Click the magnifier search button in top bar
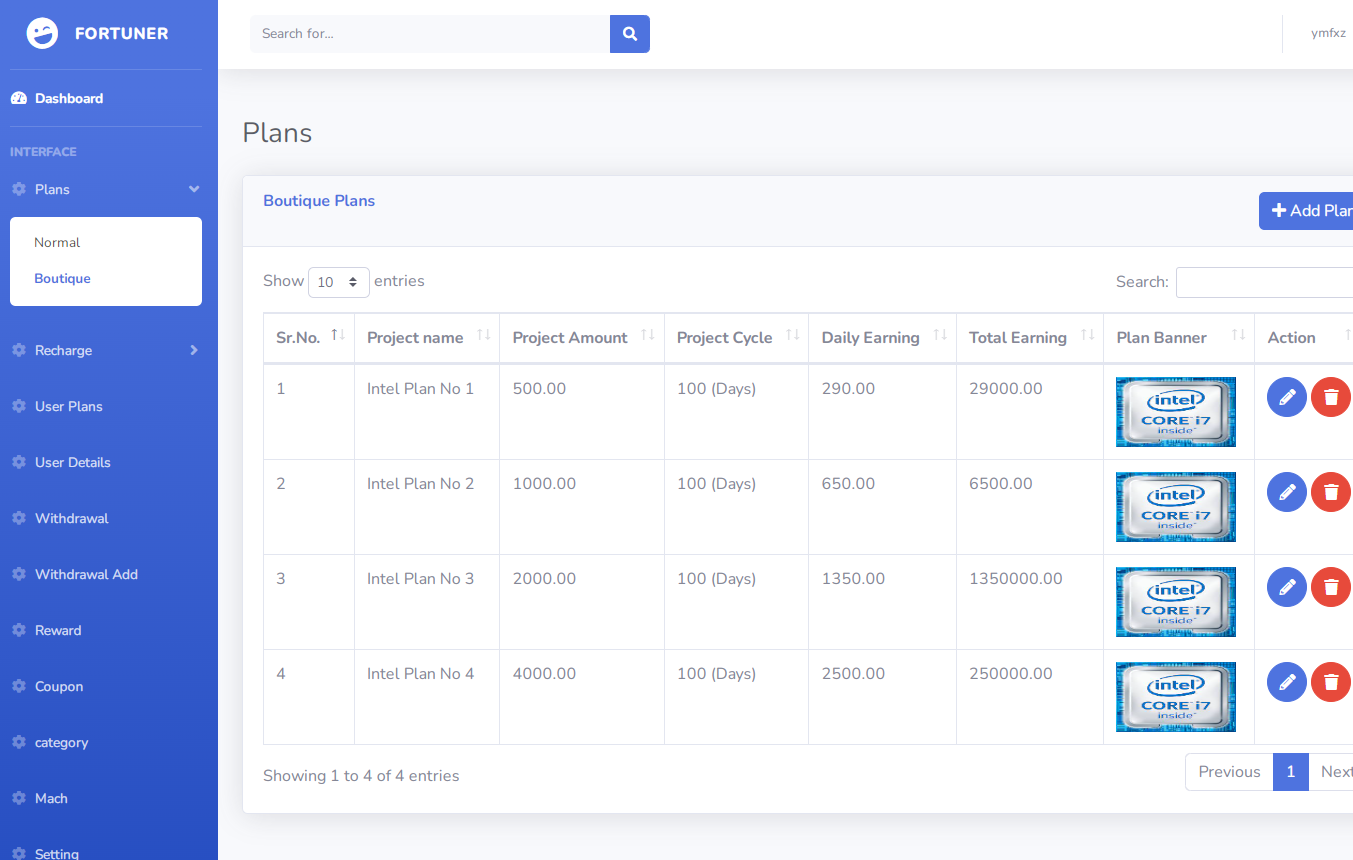The height and width of the screenshot is (860, 1353). (x=630, y=34)
